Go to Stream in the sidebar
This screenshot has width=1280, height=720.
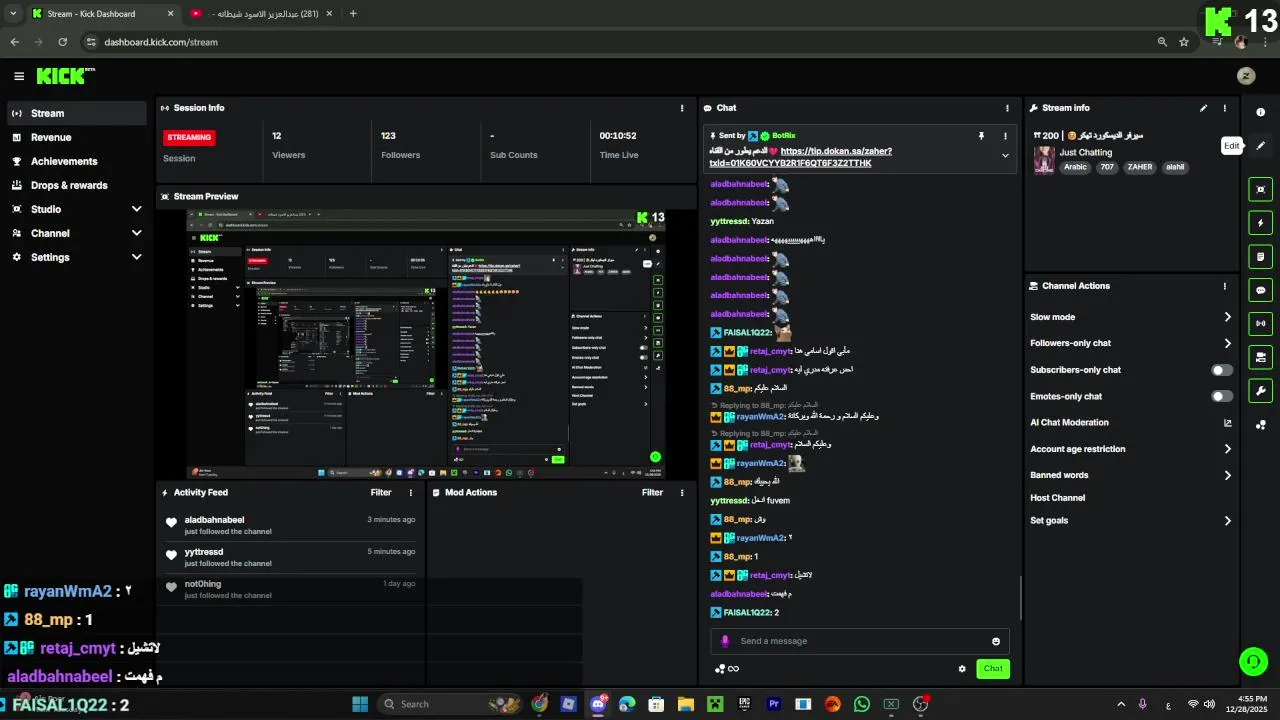click(x=78, y=113)
